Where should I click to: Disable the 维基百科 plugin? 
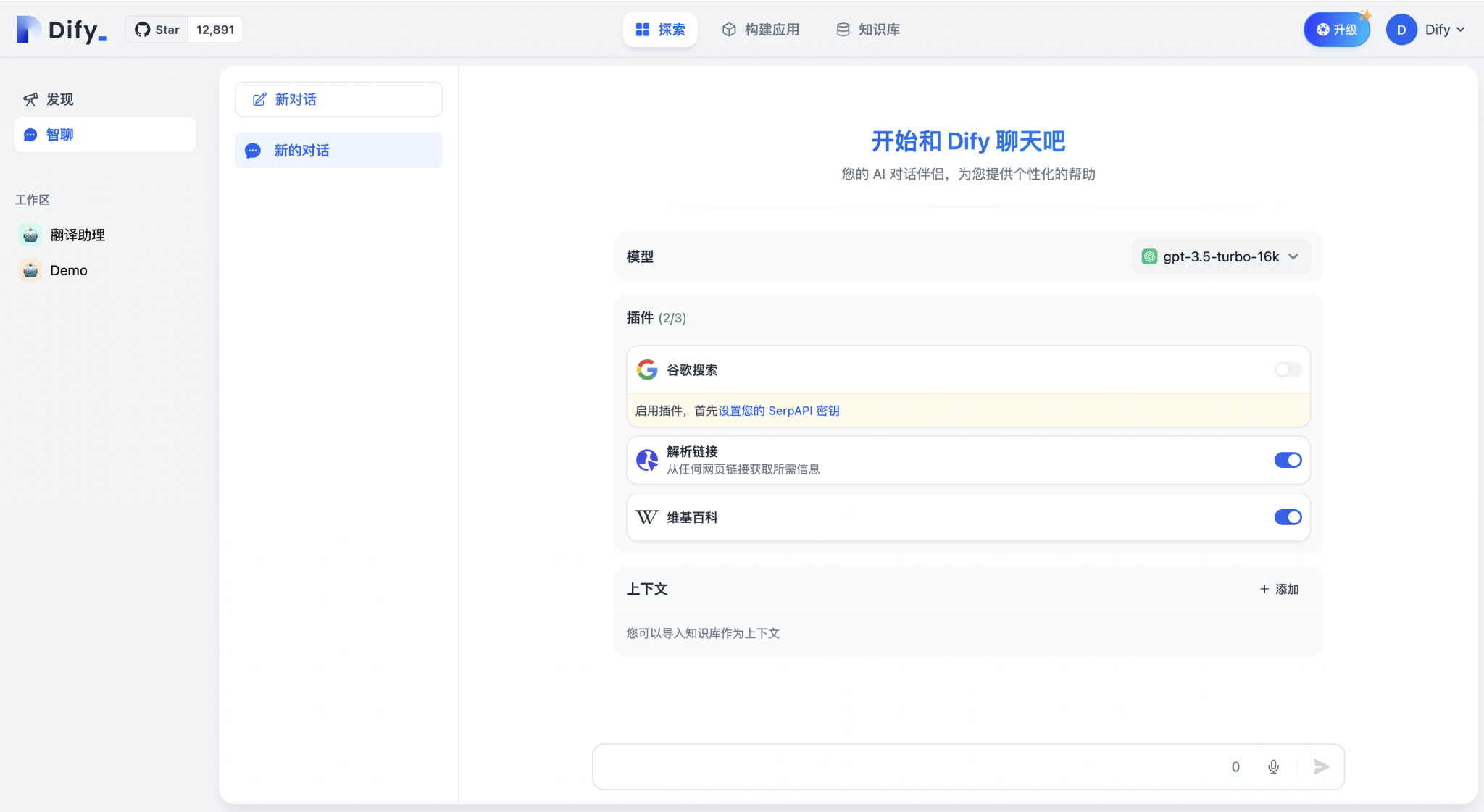[1288, 517]
